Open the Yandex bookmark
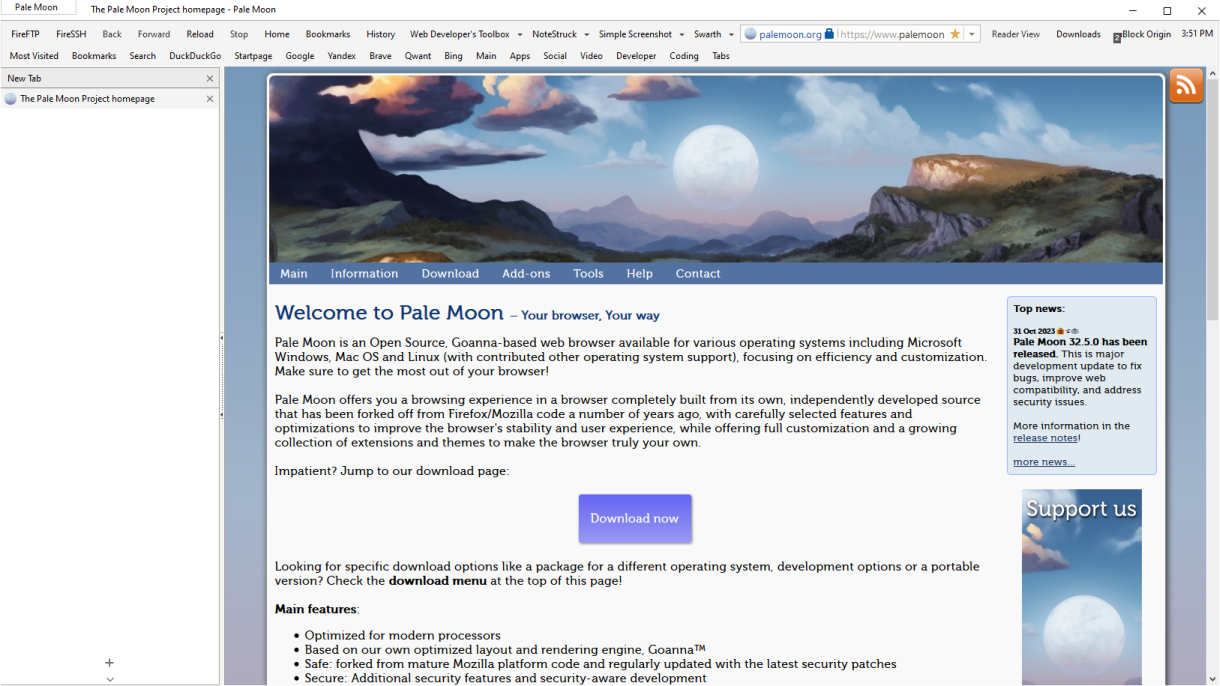This screenshot has width=1220, height=686. click(x=342, y=56)
